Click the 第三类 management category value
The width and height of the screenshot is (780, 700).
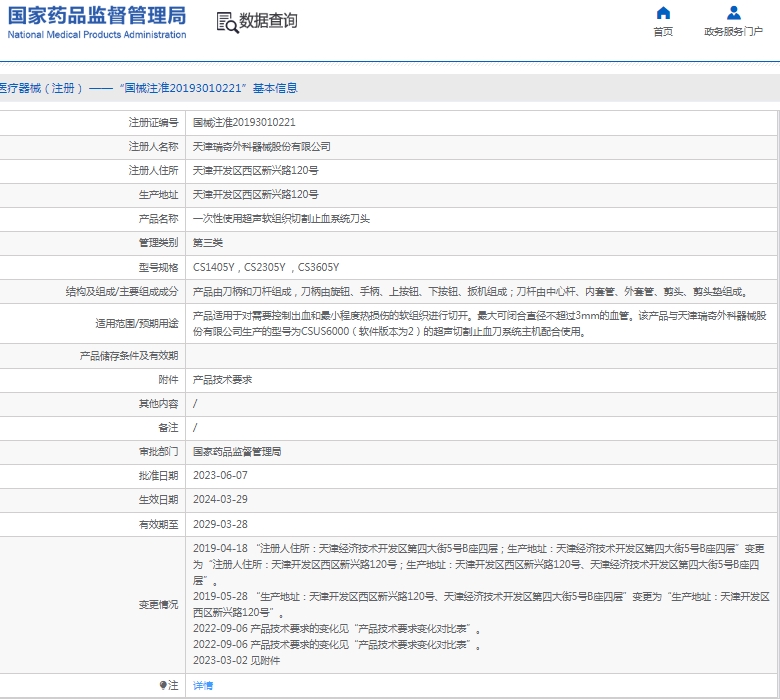coord(208,243)
